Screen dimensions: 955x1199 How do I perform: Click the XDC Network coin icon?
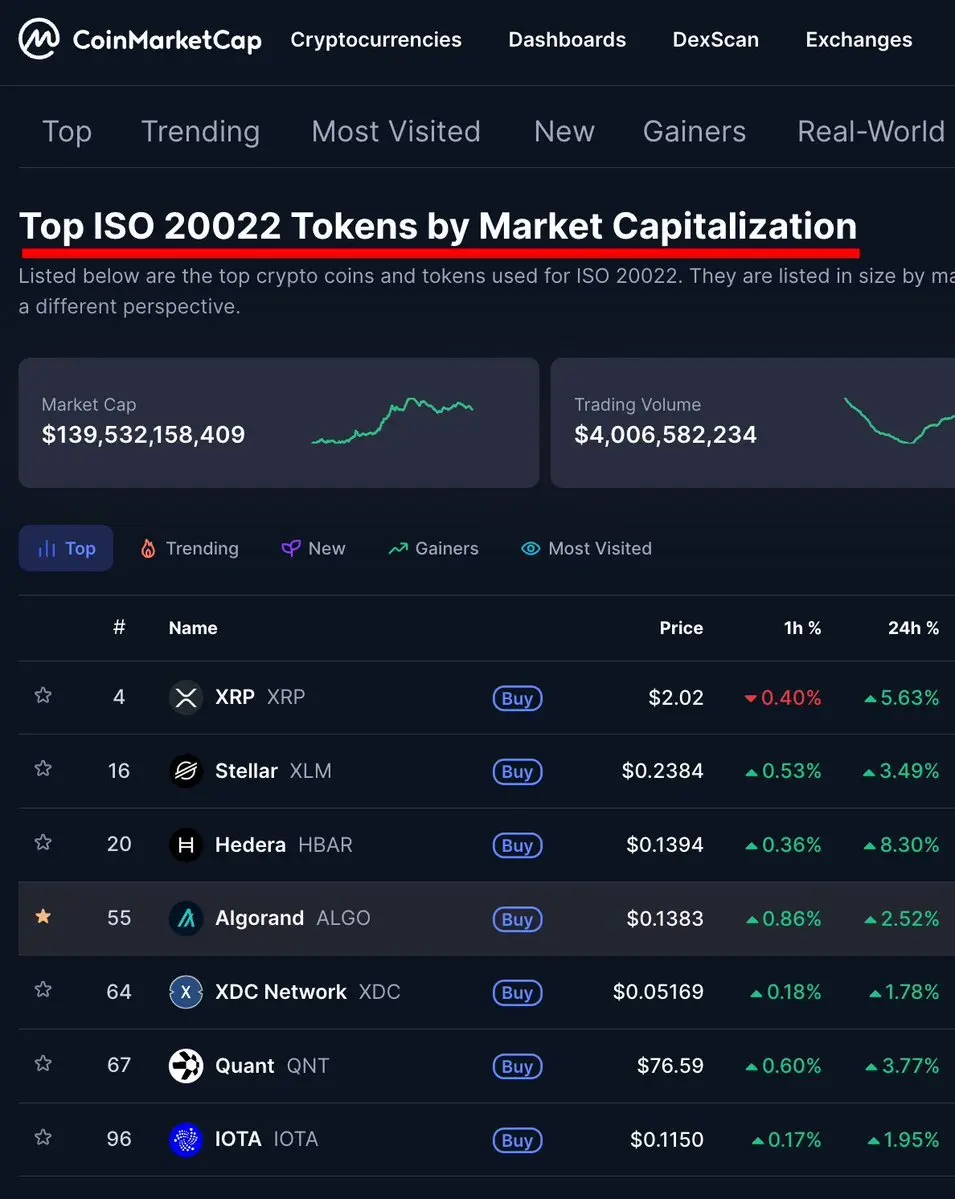point(186,993)
